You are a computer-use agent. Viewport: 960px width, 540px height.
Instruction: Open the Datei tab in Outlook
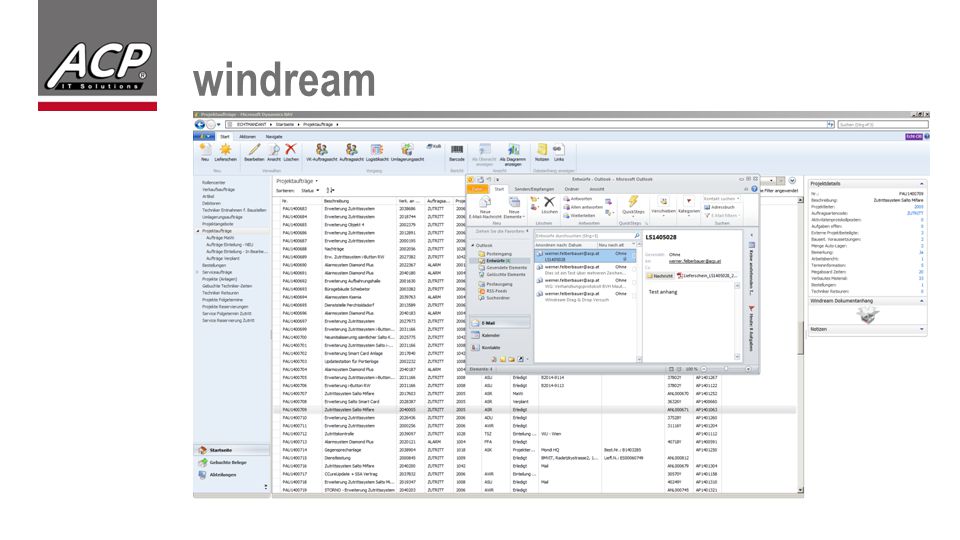pos(477,189)
